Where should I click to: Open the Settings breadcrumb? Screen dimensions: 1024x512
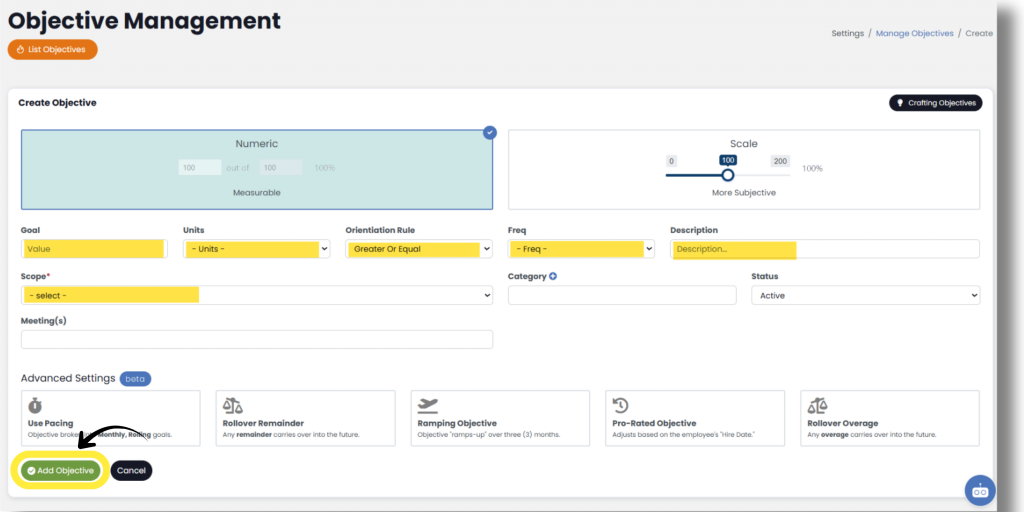point(847,33)
